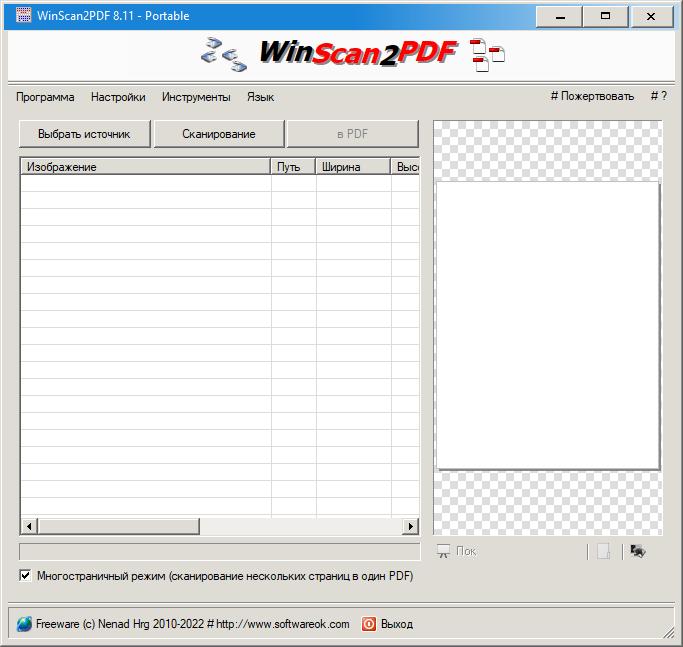Screen dimensions: 683x647
Task: Click the Пок label under preview
Action: click(x=466, y=551)
